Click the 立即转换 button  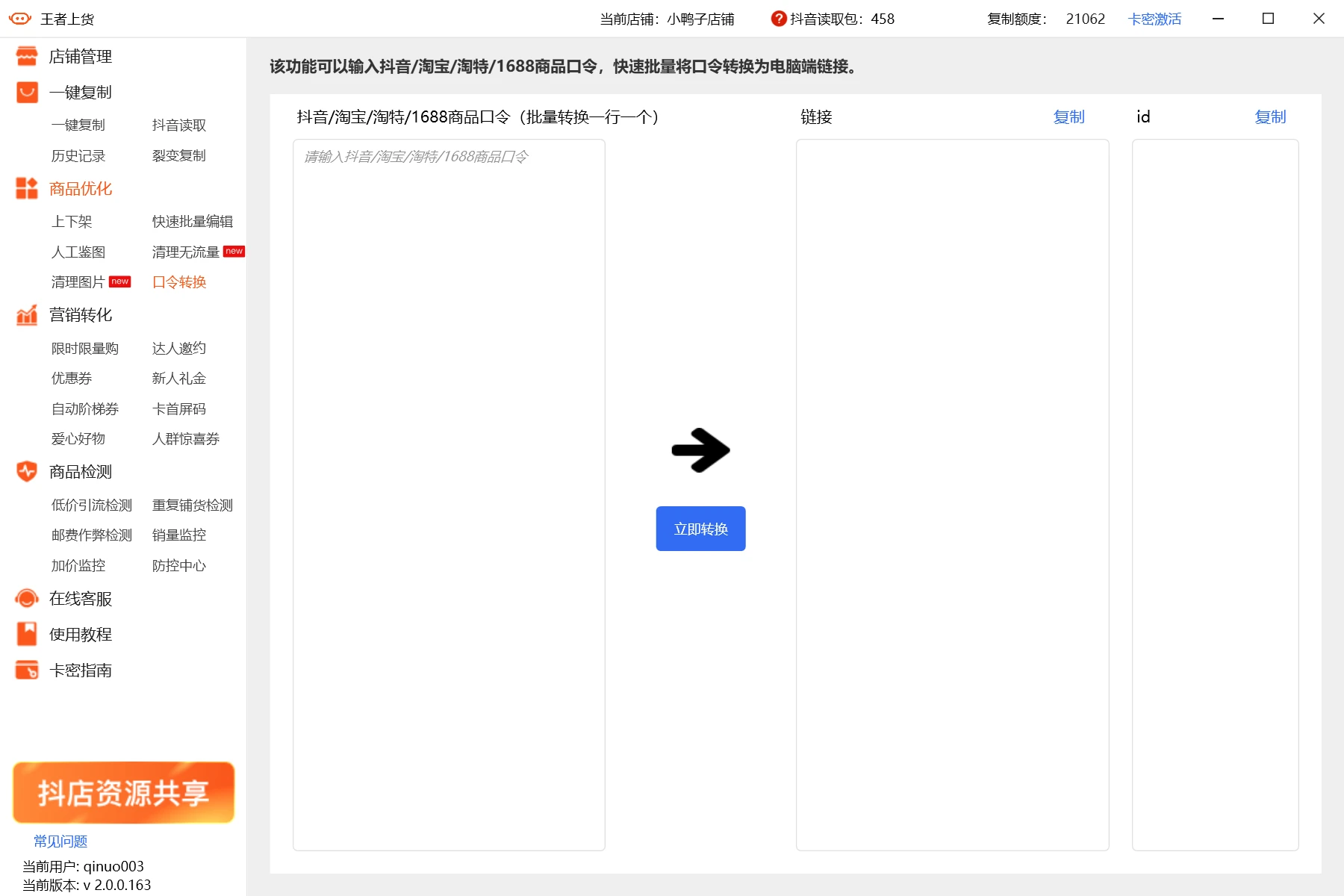[x=700, y=529]
